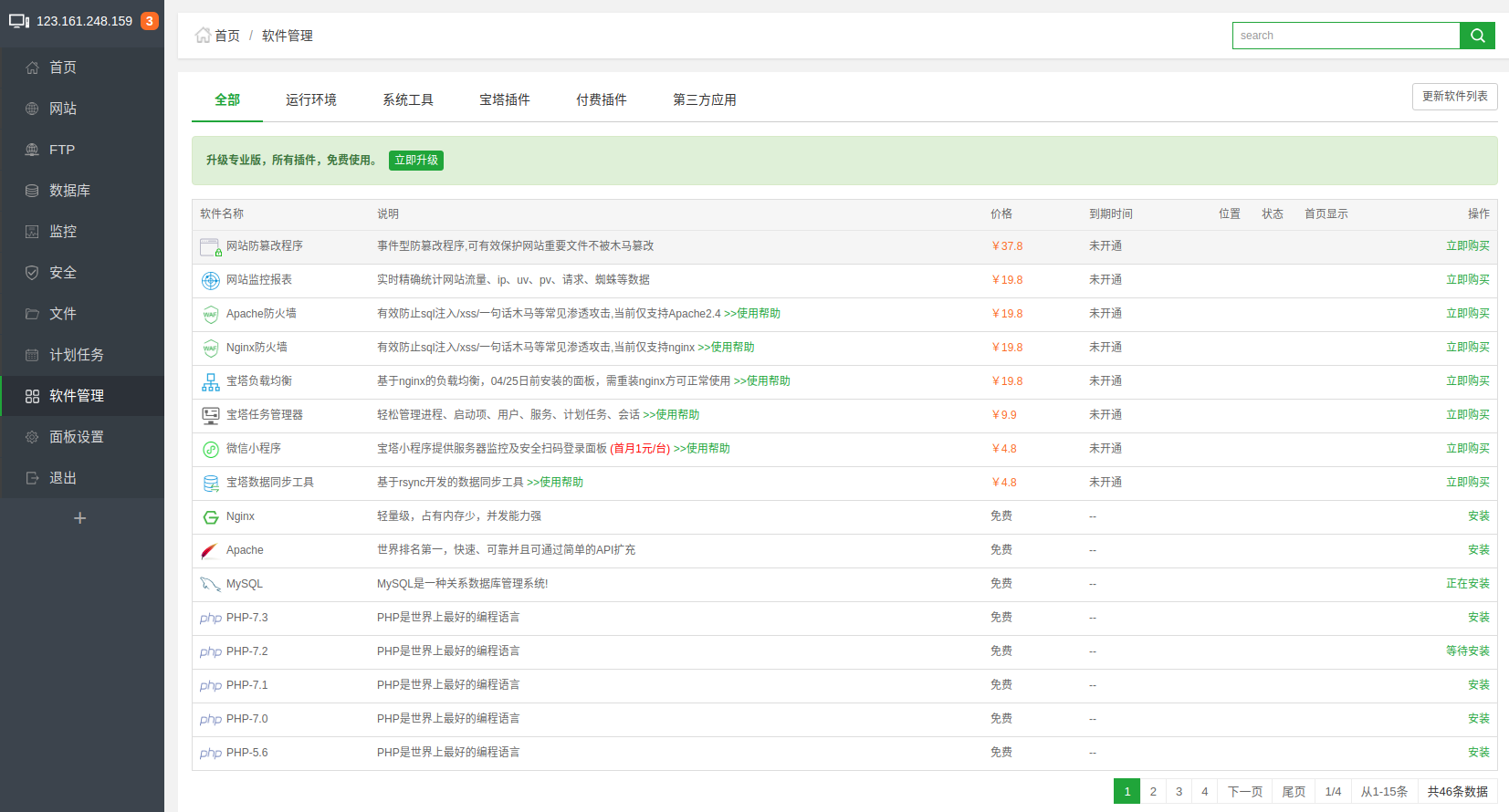Open FTP in the sidebar
Image resolution: width=1509 pixels, height=812 pixels.
click(82, 150)
